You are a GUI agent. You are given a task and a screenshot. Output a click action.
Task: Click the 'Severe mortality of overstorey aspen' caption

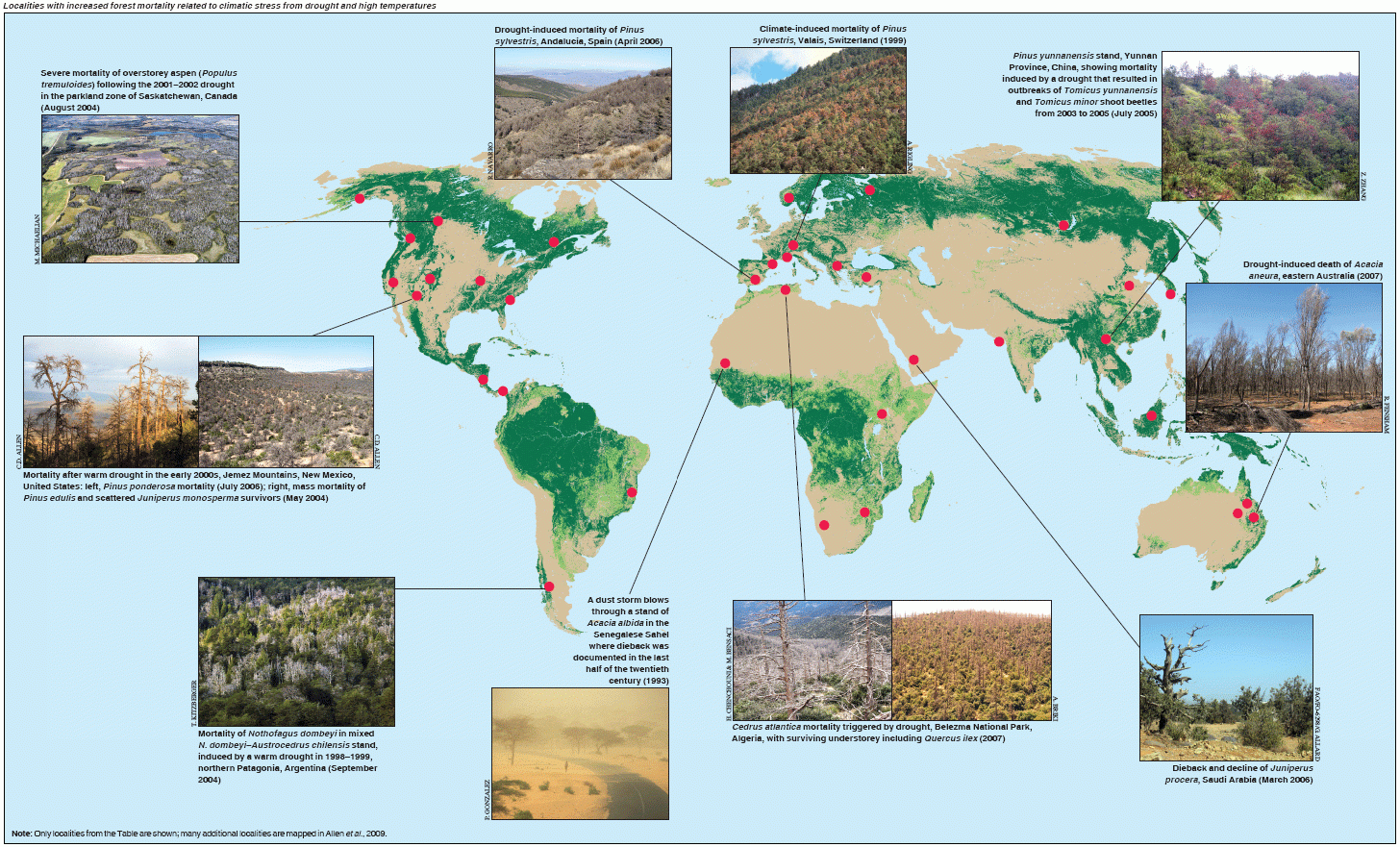138,90
